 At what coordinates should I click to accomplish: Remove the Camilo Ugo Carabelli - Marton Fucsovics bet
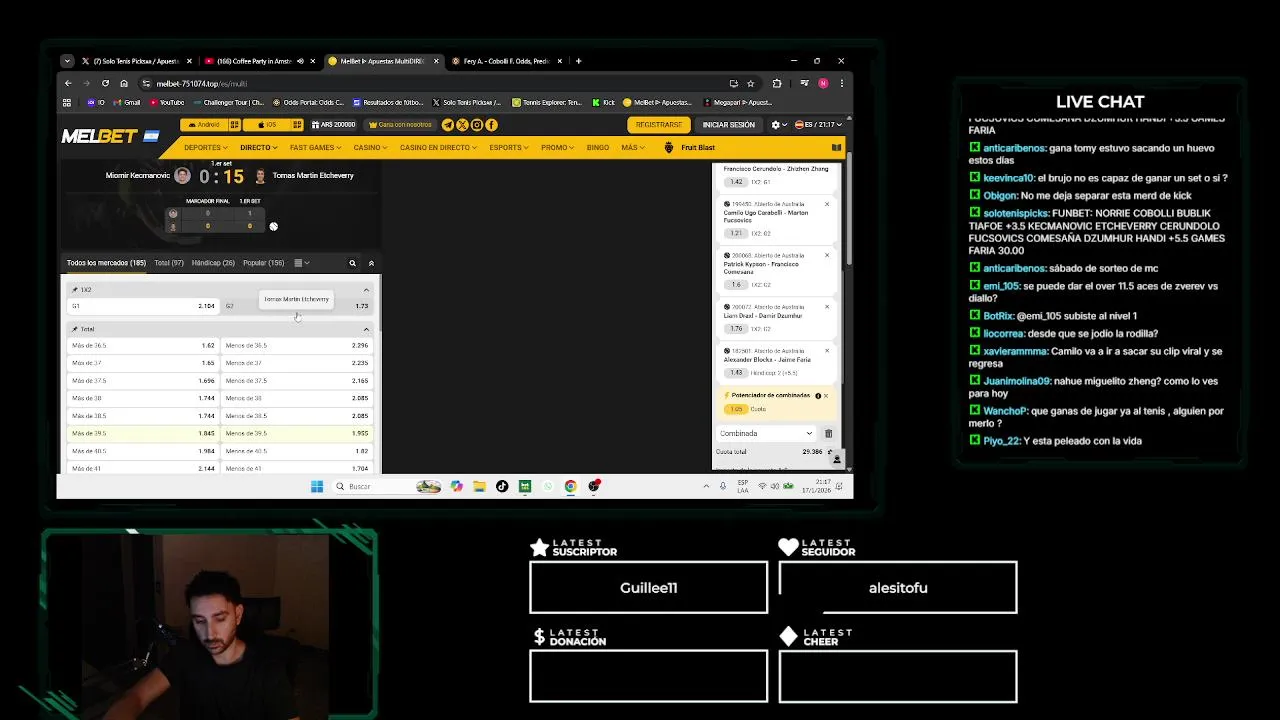click(x=827, y=204)
